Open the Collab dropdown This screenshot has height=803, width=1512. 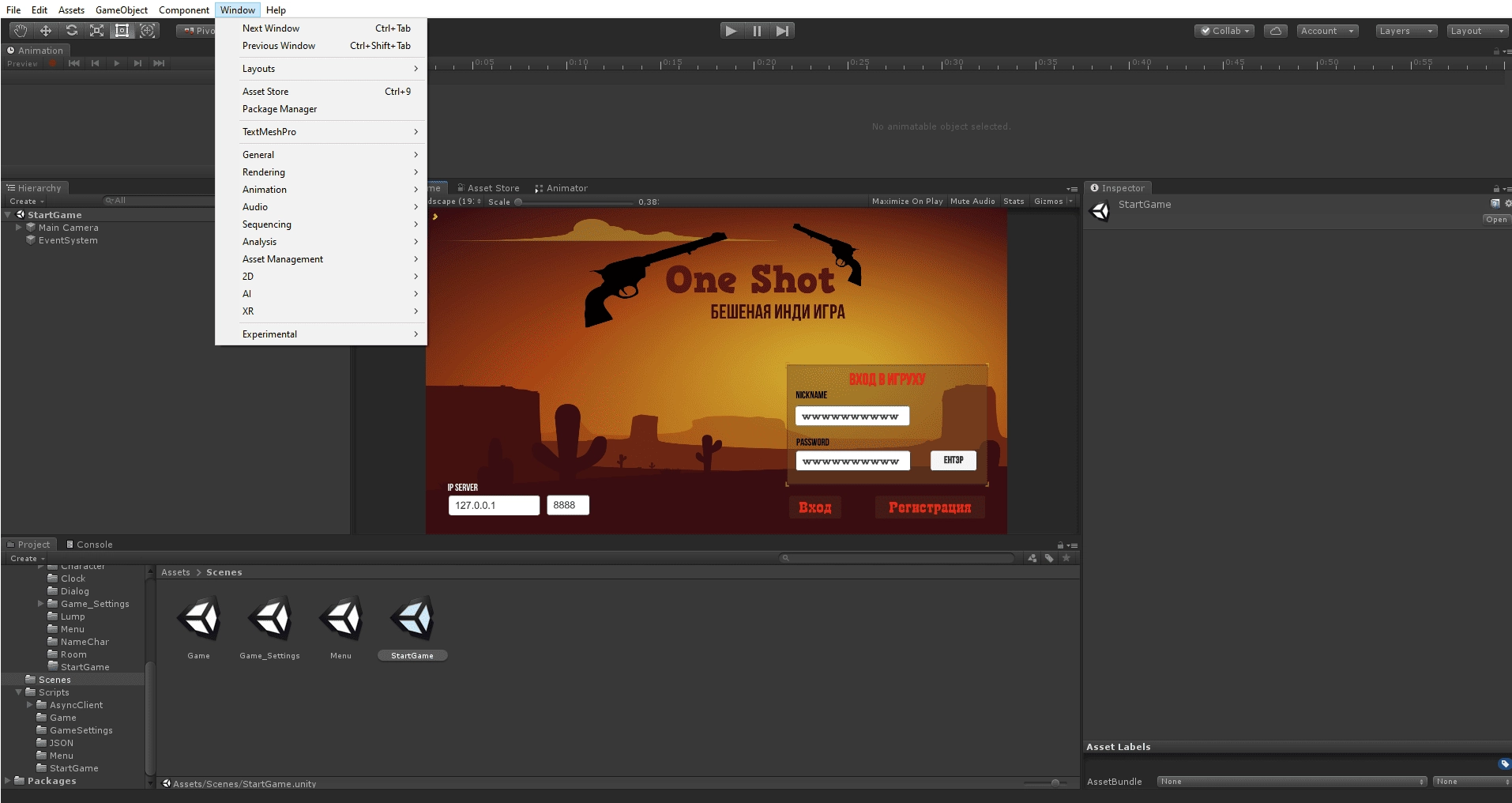click(x=1224, y=31)
